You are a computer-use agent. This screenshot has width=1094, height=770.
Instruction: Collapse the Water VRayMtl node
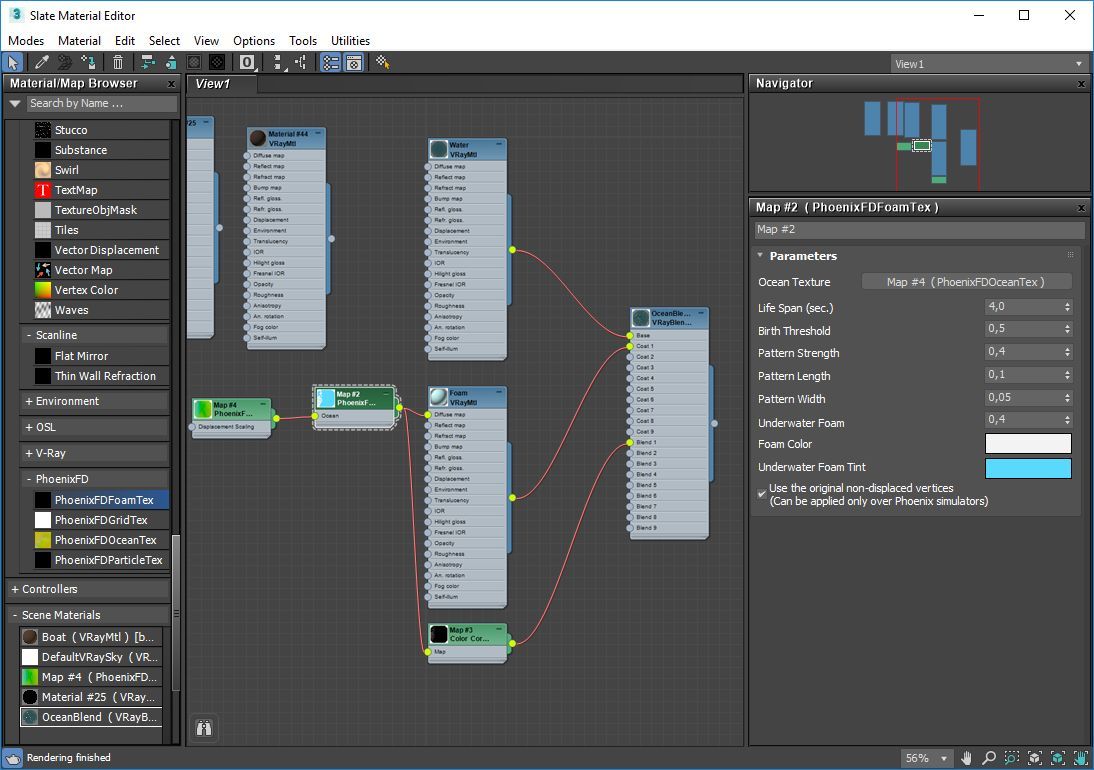[499, 144]
